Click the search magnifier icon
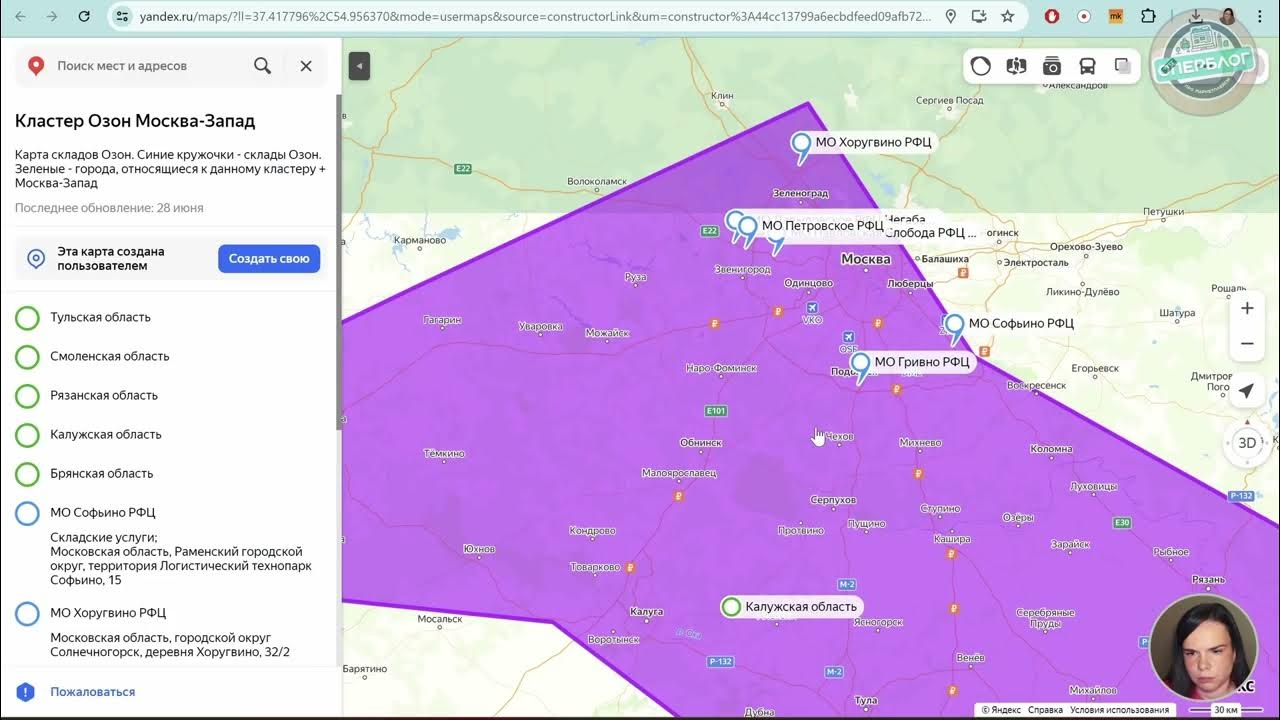This screenshot has width=1280, height=720. click(262, 66)
